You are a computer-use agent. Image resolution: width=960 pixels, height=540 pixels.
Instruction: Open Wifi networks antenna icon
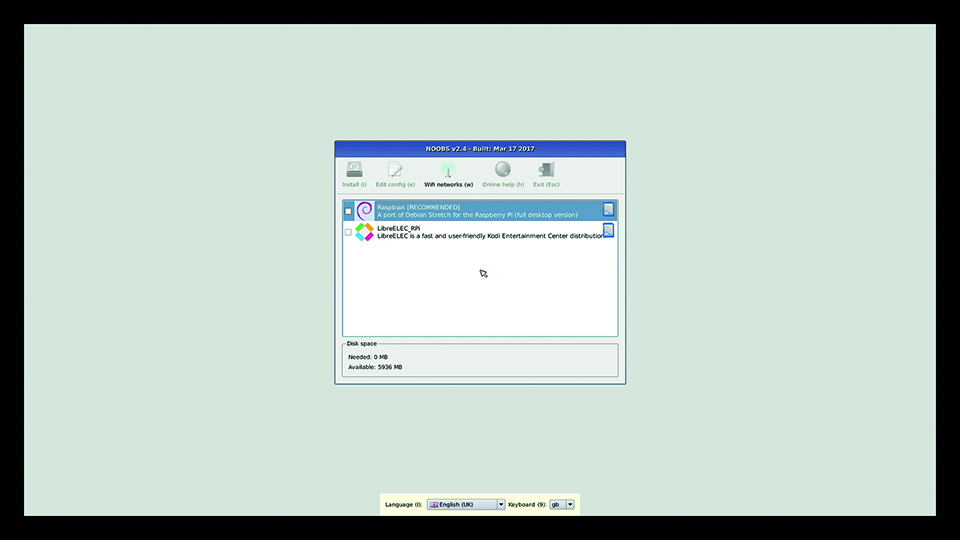point(448,169)
